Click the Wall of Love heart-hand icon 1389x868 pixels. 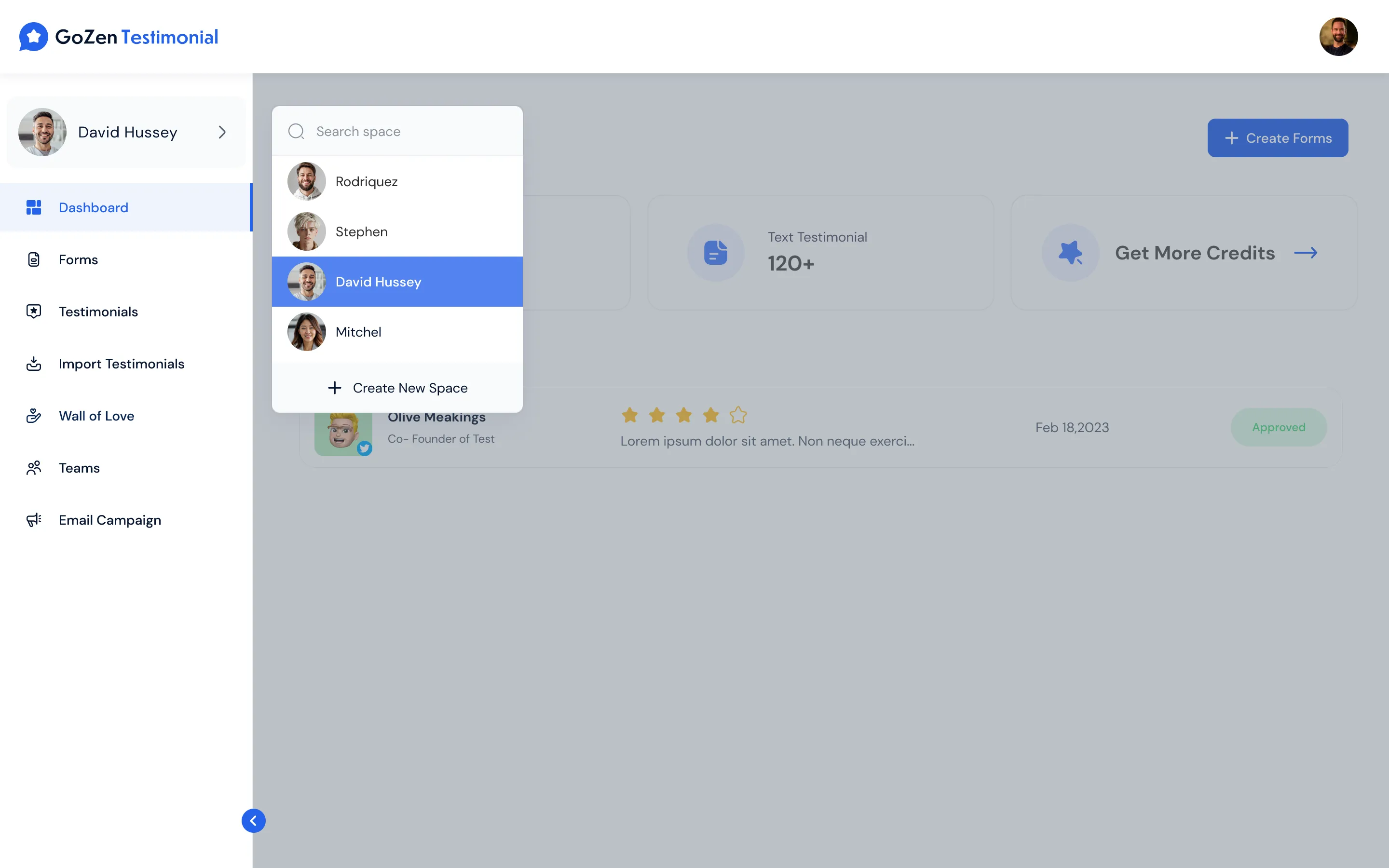click(34, 416)
